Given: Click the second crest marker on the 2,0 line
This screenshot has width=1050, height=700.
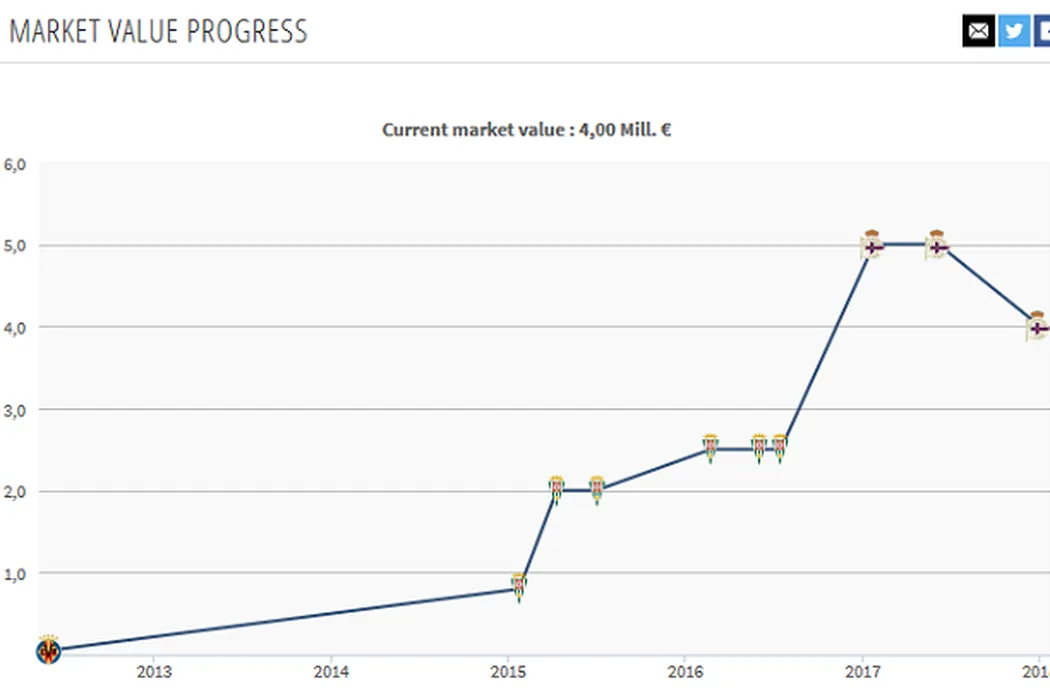Looking at the screenshot, I should point(597,490).
